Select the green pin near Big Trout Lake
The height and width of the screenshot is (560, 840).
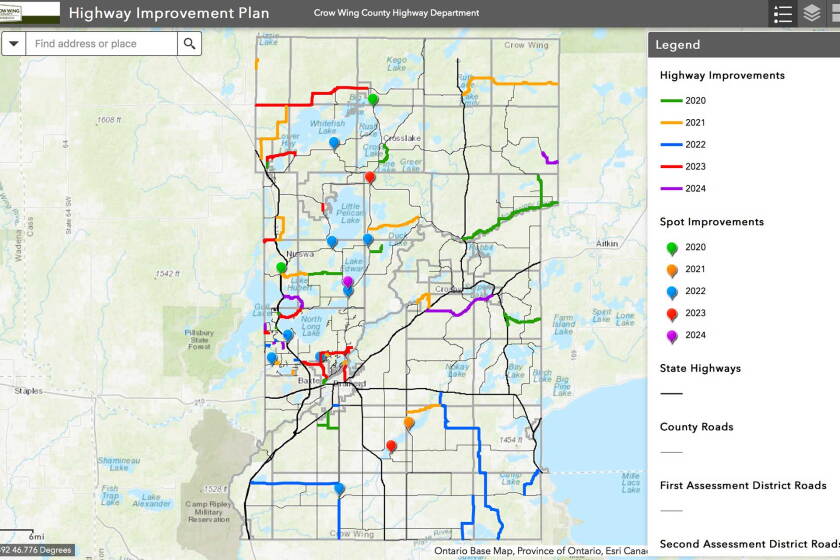point(373,99)
